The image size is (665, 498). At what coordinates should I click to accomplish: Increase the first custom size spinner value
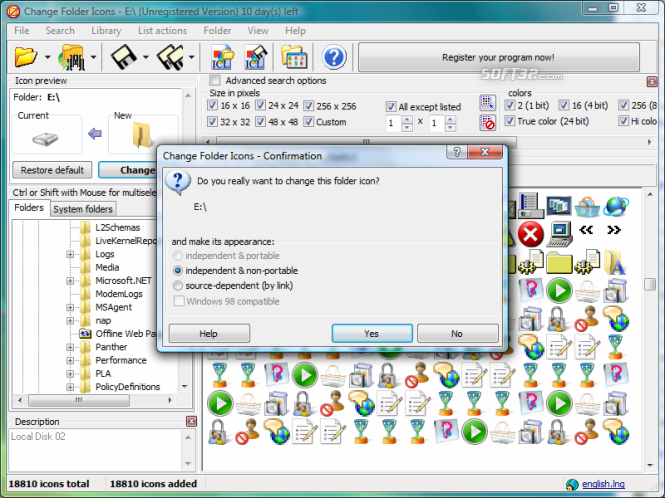point(407,119)
